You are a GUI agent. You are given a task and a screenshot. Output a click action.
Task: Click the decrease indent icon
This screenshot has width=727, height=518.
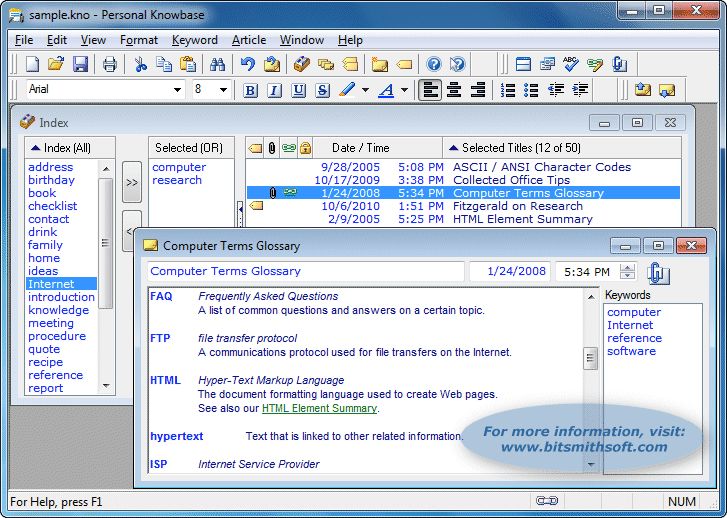pos(556,90)
